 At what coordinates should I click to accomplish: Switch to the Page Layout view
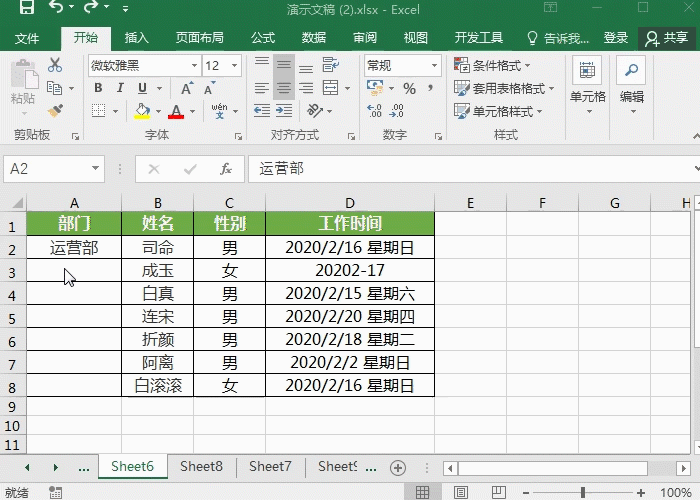coord(461,492)
